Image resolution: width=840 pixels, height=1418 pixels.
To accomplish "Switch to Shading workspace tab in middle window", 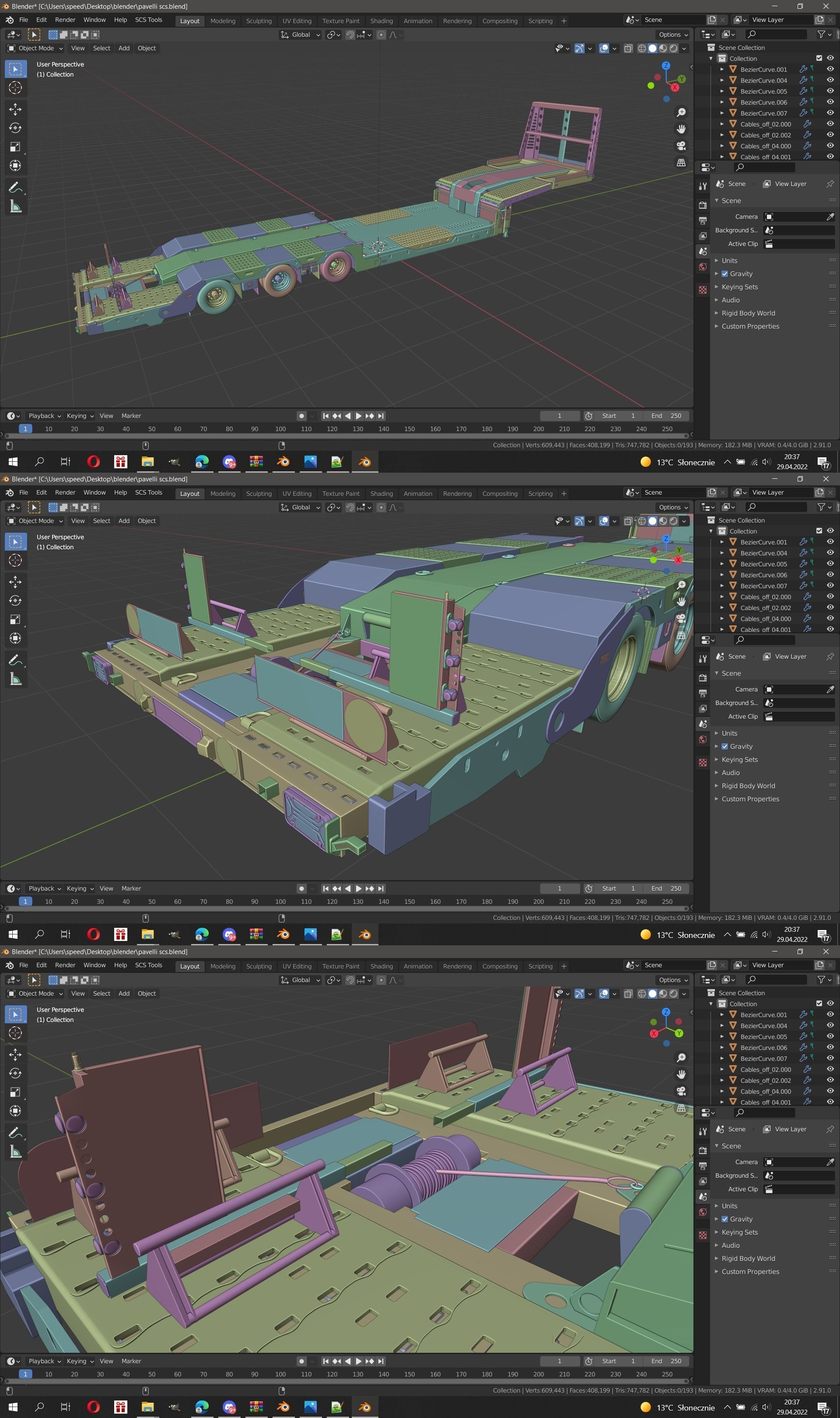I will tap(381, 494).
